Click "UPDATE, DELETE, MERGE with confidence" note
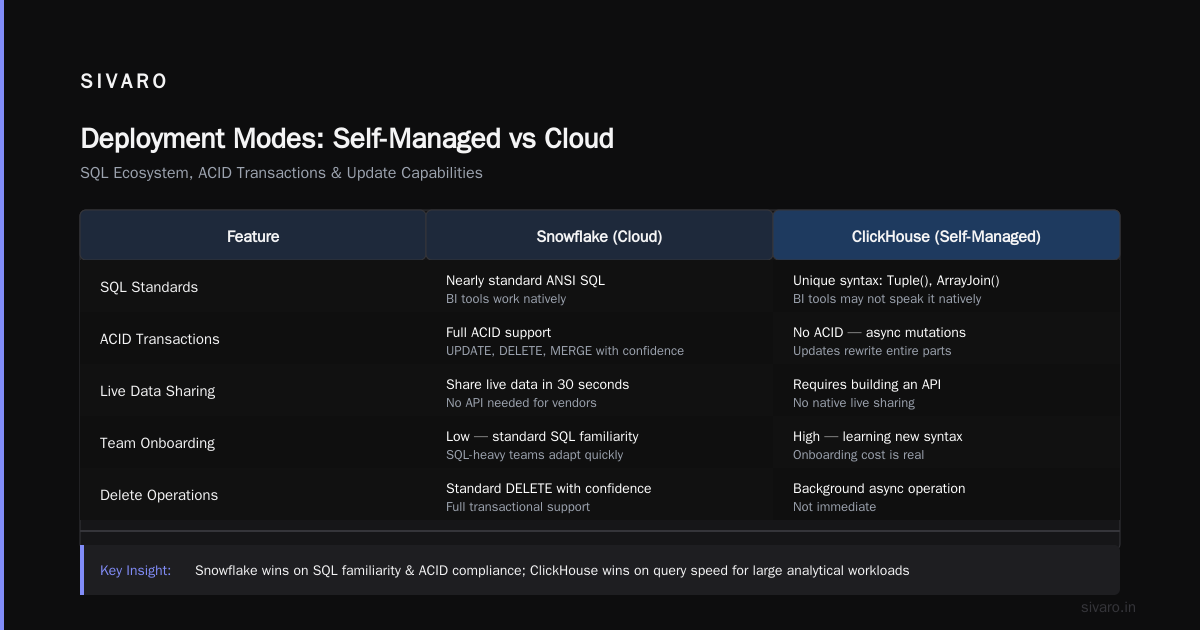The height and width of the screenshot is (630, 1200). (x=565, y=350)
